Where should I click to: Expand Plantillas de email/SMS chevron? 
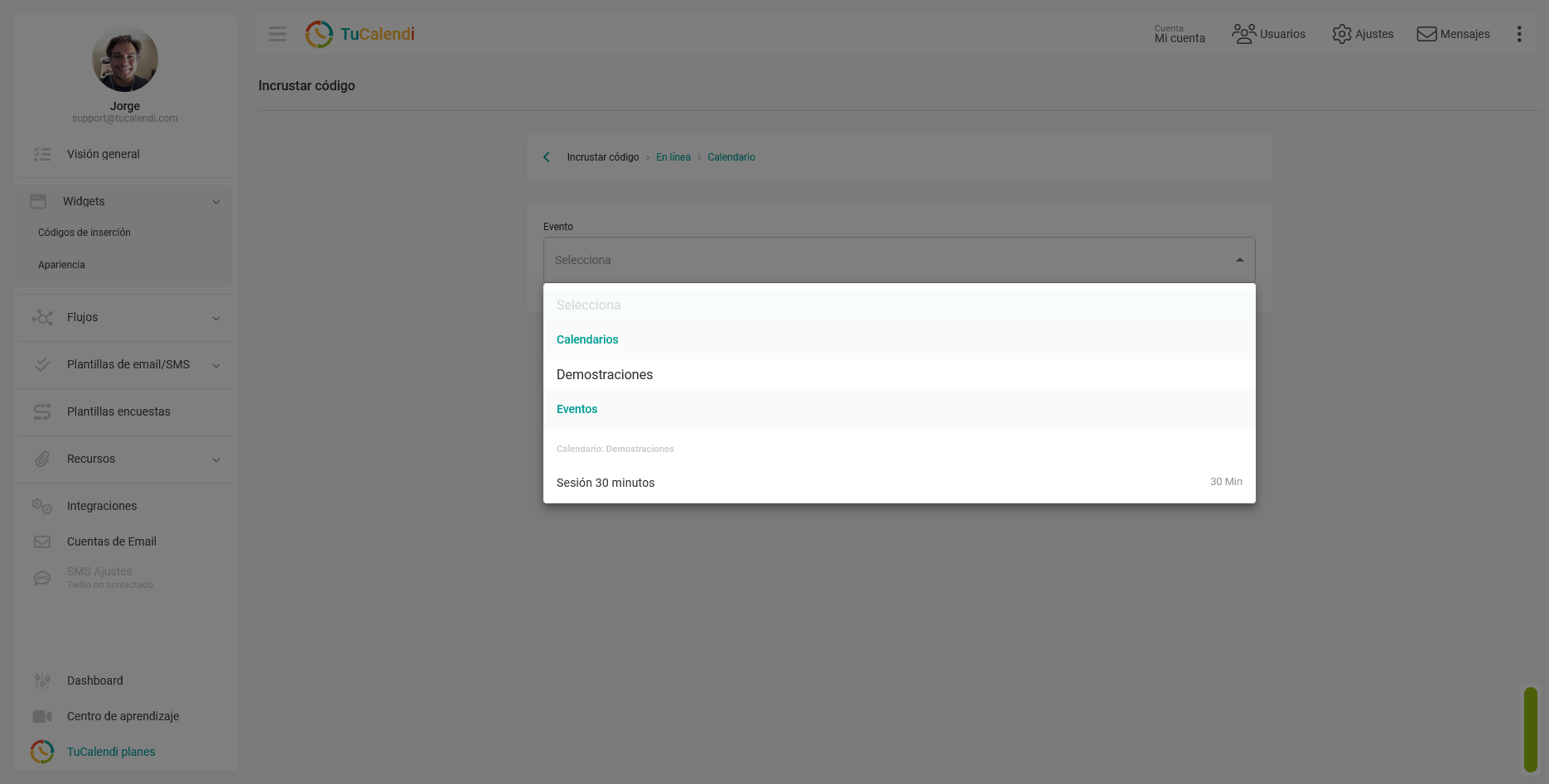click(x=216, y=365)
